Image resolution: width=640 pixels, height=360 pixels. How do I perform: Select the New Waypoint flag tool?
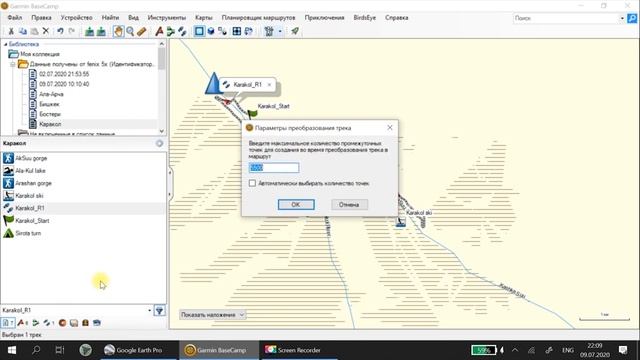pyautogui.click(x=159, y=31)
